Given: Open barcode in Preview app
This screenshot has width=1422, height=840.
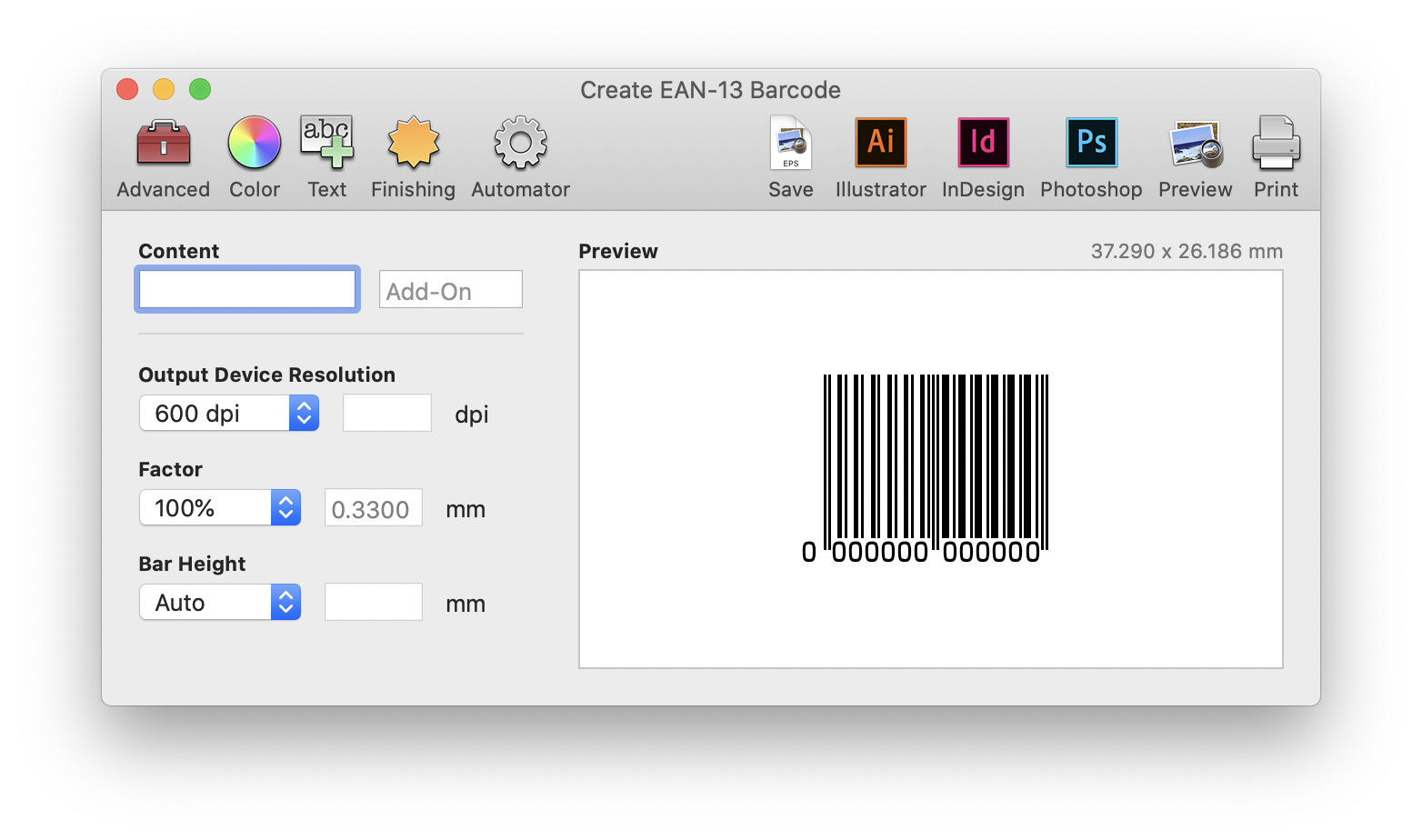Looking at the screenshot, I should click(1196, 144).
